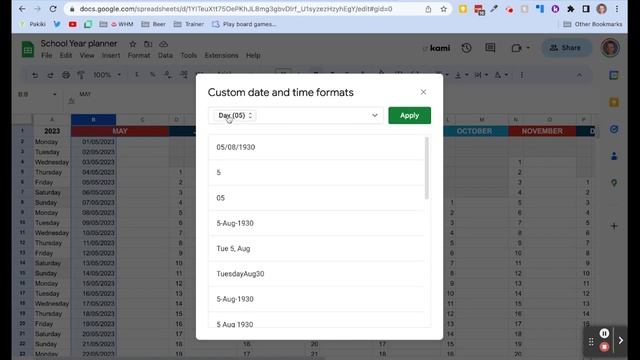
Task: Open the Chrome extensions puzzle icon
Action: click(571, 9)
